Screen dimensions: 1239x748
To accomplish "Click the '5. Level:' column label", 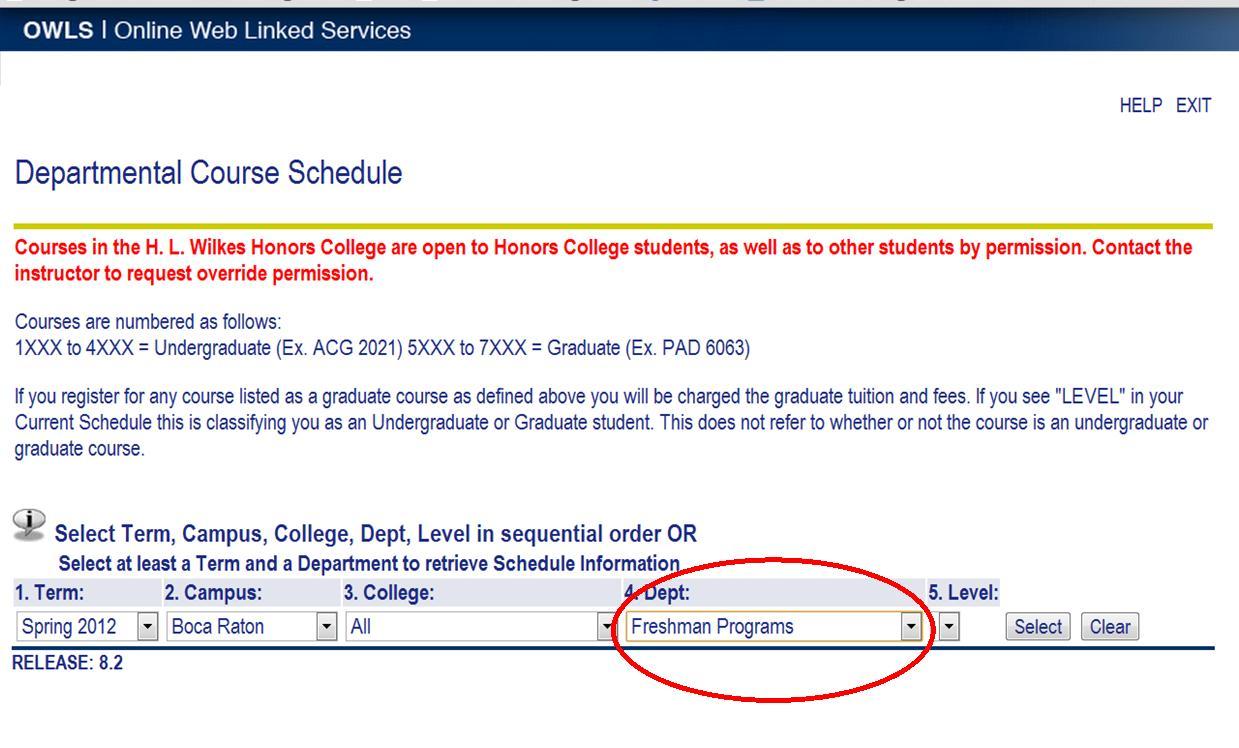I will click(963, 593).
